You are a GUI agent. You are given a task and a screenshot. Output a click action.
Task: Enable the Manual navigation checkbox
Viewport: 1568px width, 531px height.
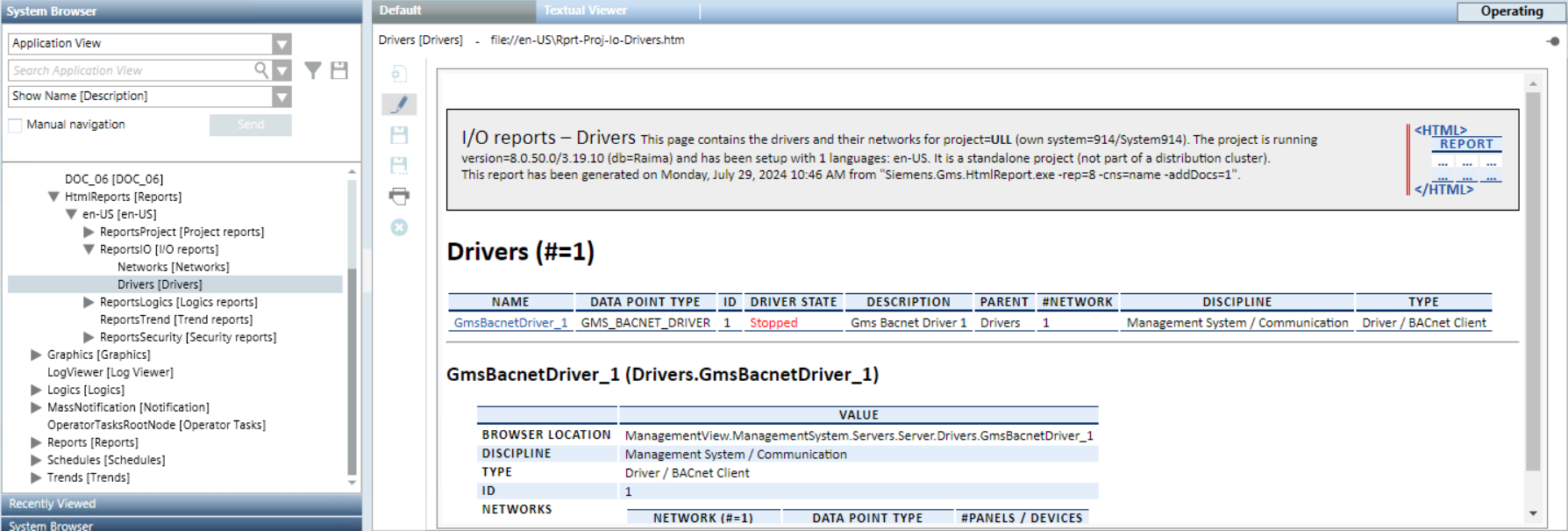pos(15,126)
